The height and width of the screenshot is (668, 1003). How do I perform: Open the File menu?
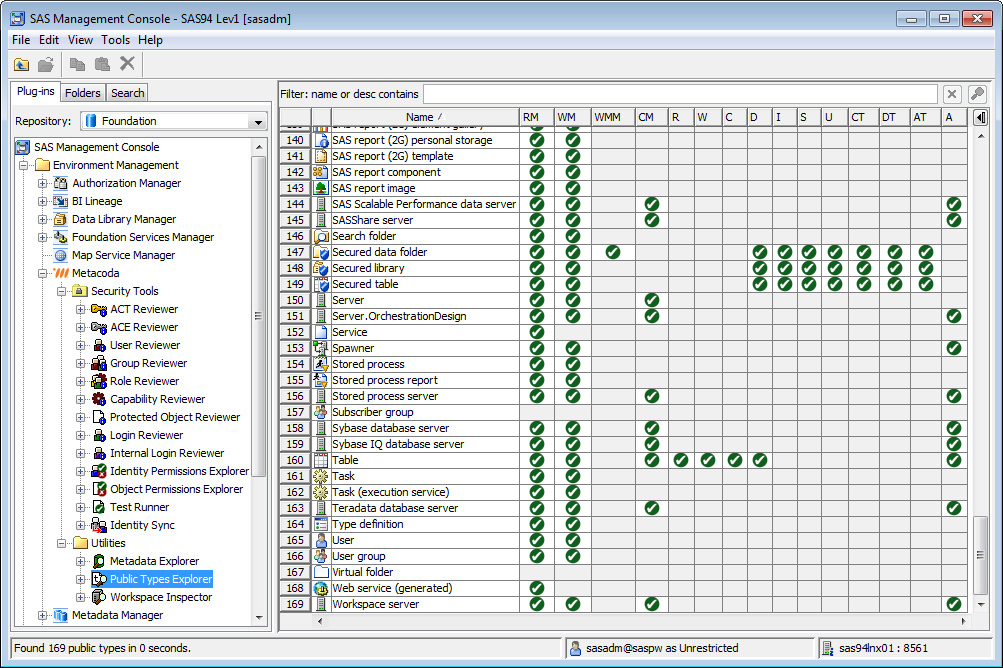tap(21, 40)
